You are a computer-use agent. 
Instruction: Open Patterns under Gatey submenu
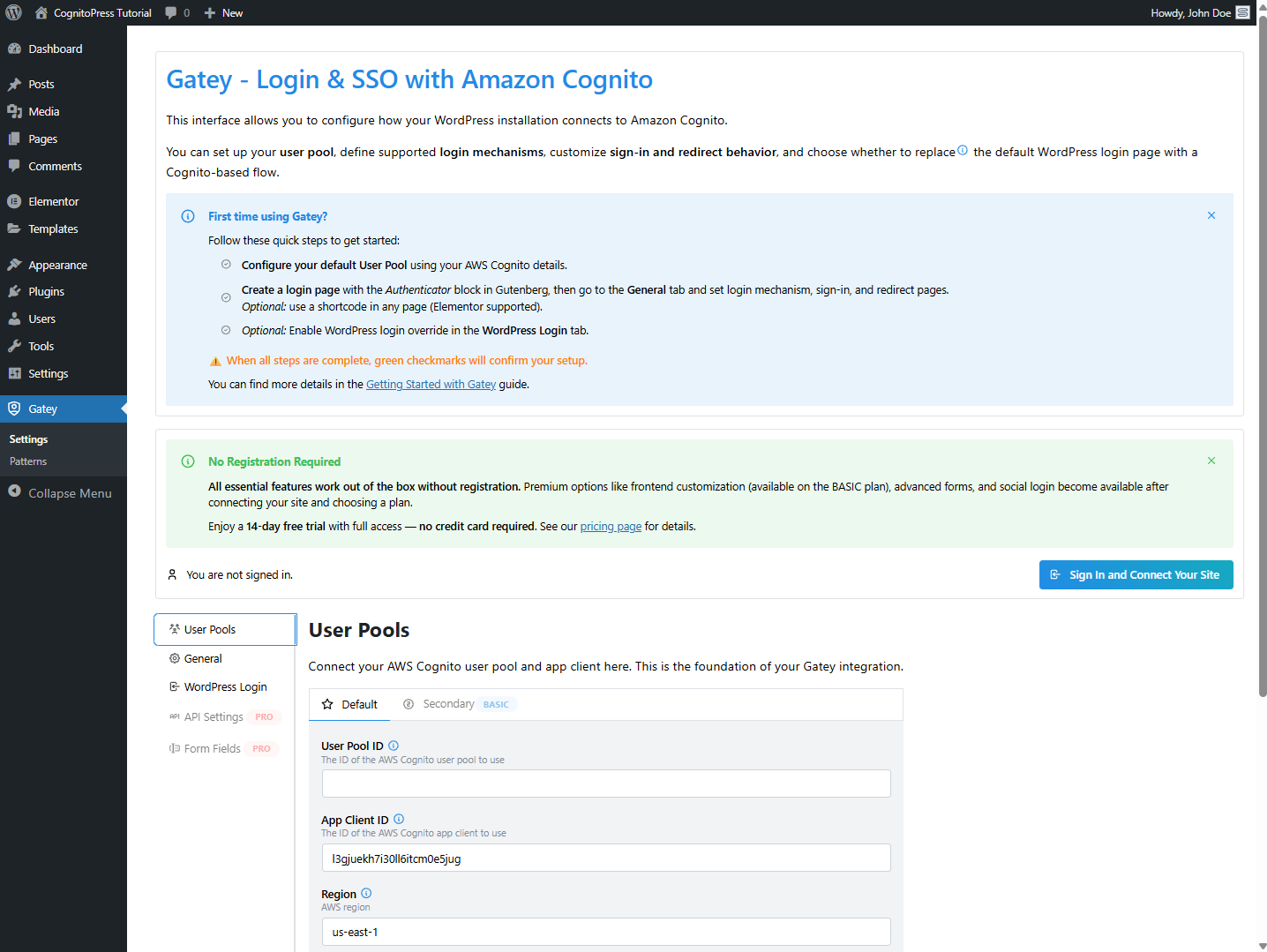(28, 461)
